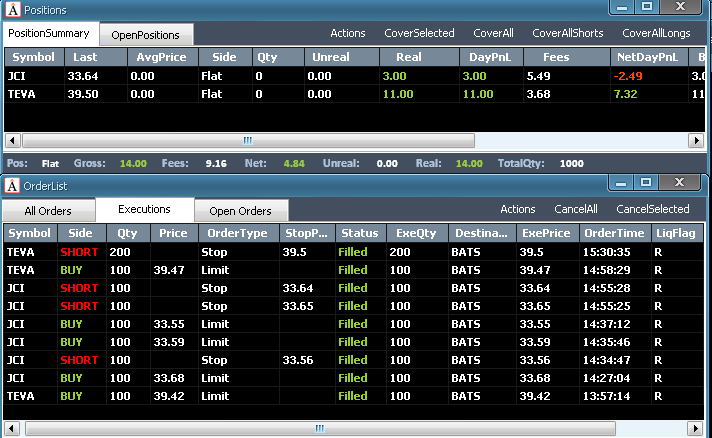Click the Real column header
Screen dimensions: 712x438
(x=419, y=57)
